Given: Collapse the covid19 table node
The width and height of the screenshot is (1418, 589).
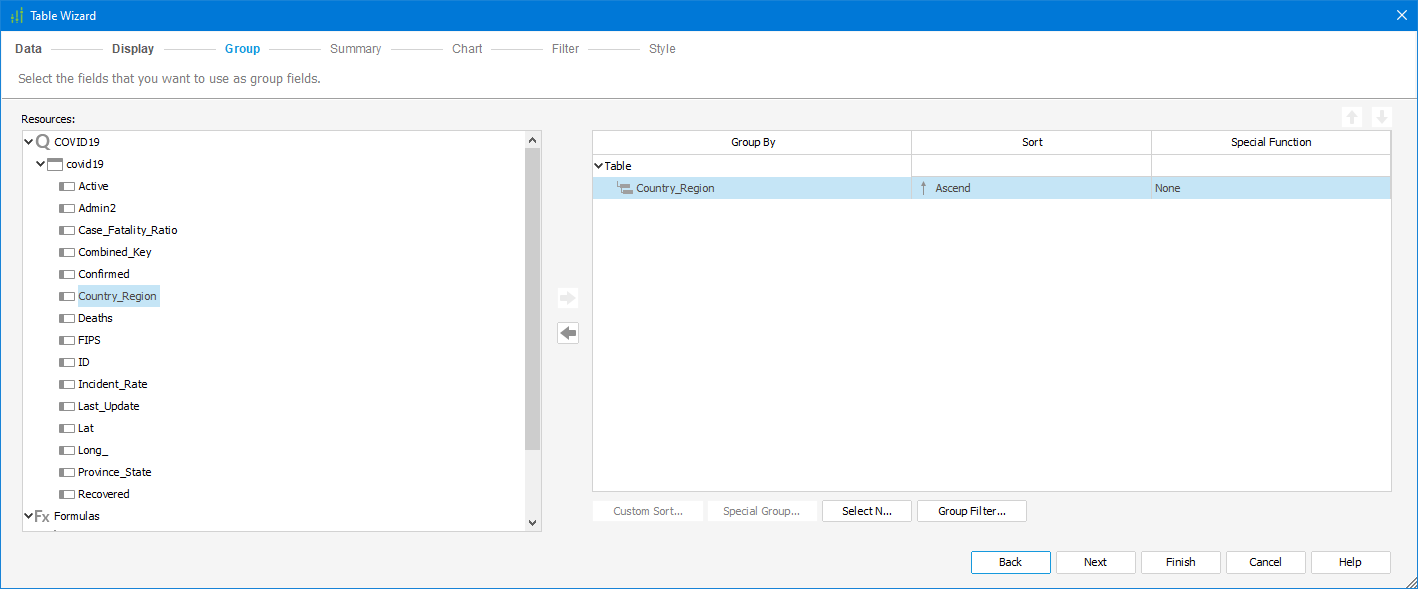Looking at the screenshot, I should [40, 164].
